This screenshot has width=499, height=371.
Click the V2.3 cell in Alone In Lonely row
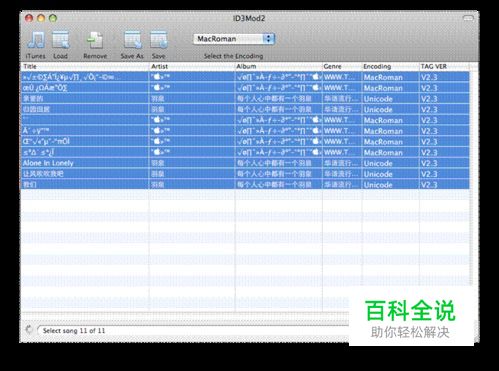tap(444, 163)
